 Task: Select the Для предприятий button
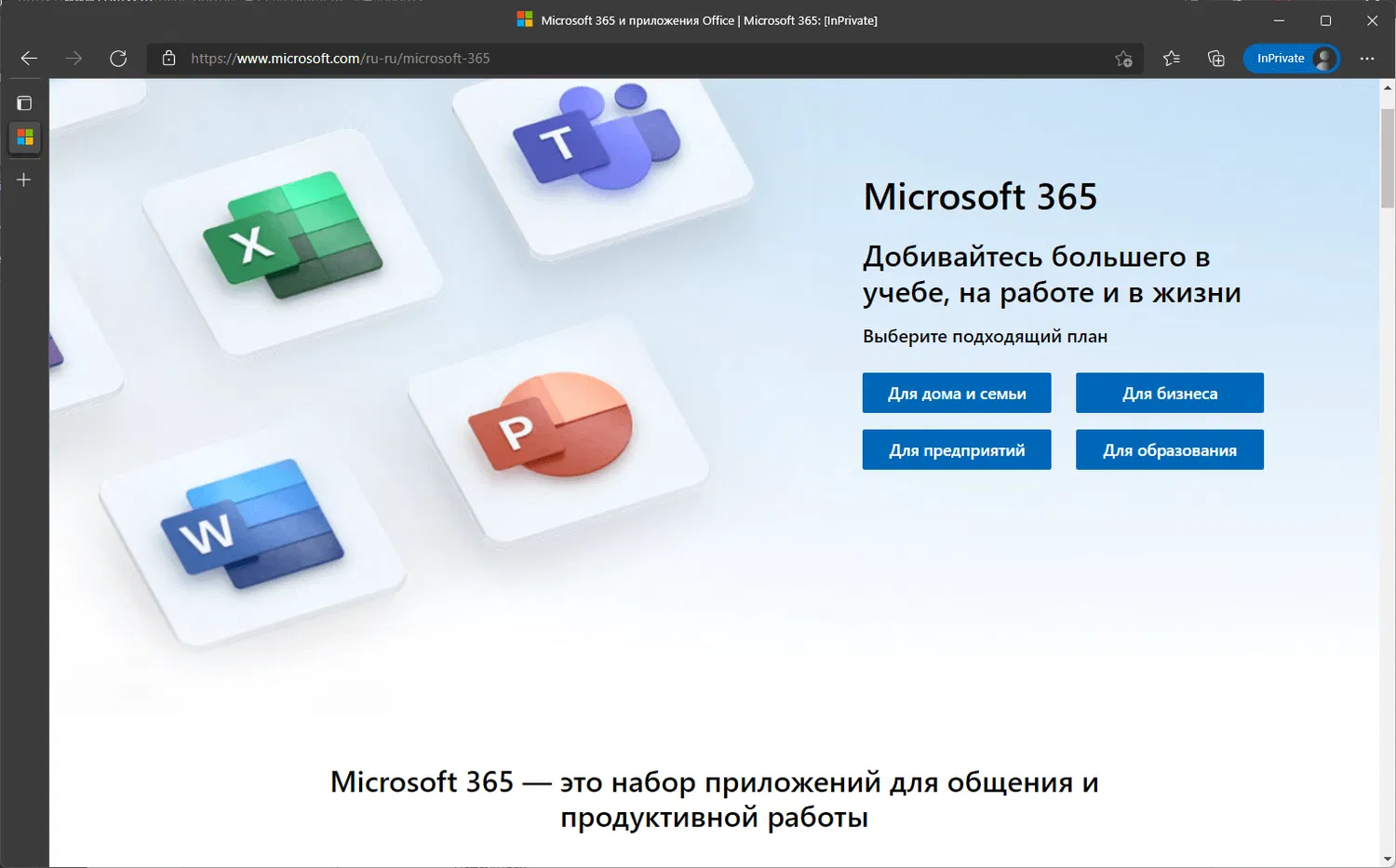tap(957, 450)
